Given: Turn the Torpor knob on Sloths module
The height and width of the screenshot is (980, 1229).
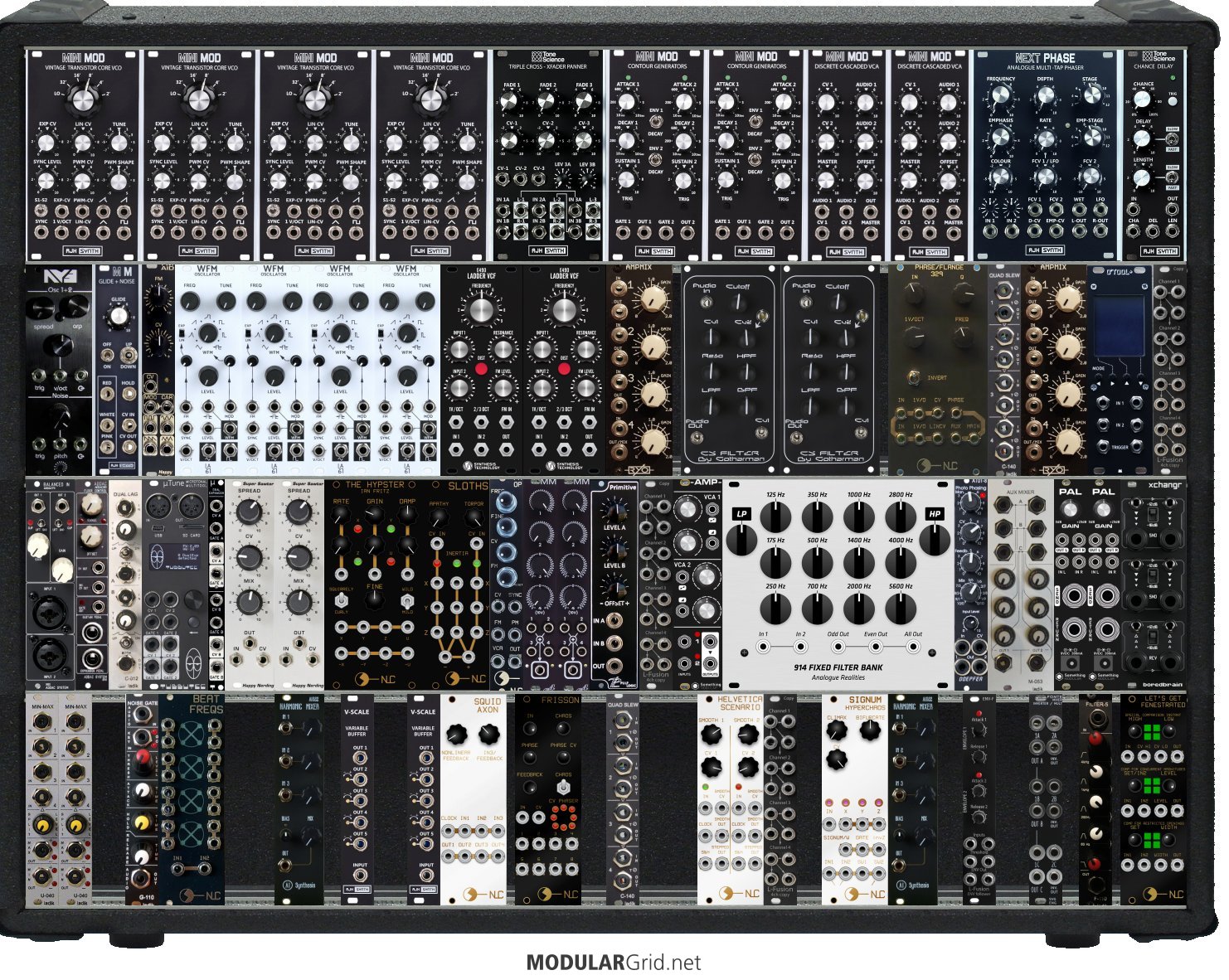Looking at the screenshot, I should point(474,519).
